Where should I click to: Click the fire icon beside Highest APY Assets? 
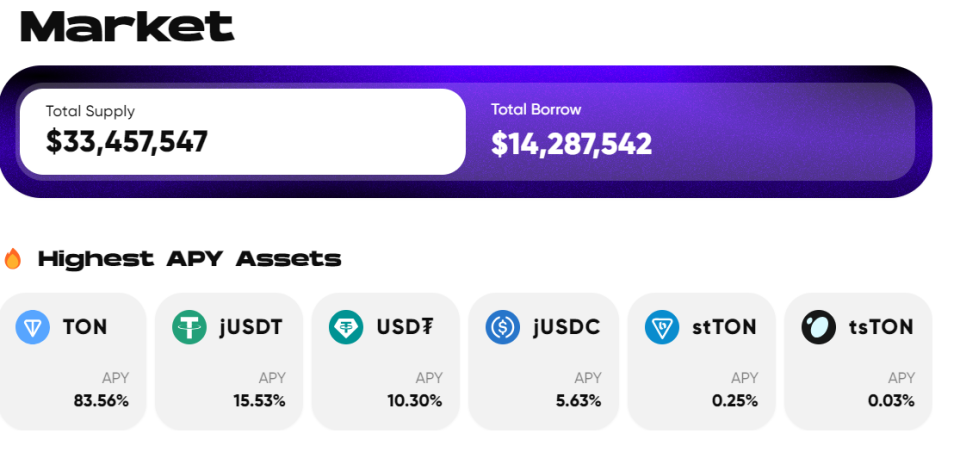pyautogui.click(x=13, y=259)
